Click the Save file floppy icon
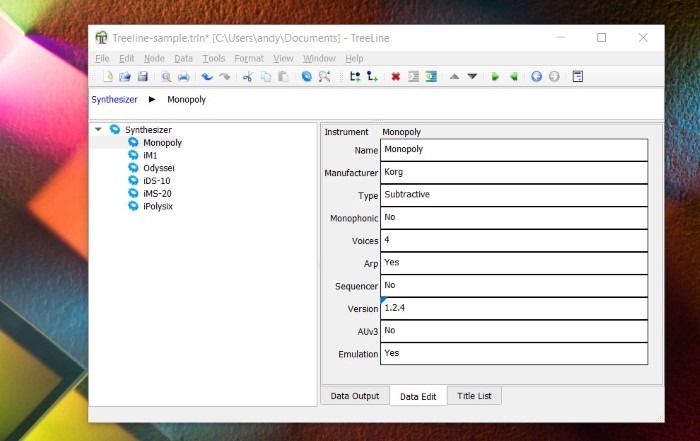 (142, 77)
